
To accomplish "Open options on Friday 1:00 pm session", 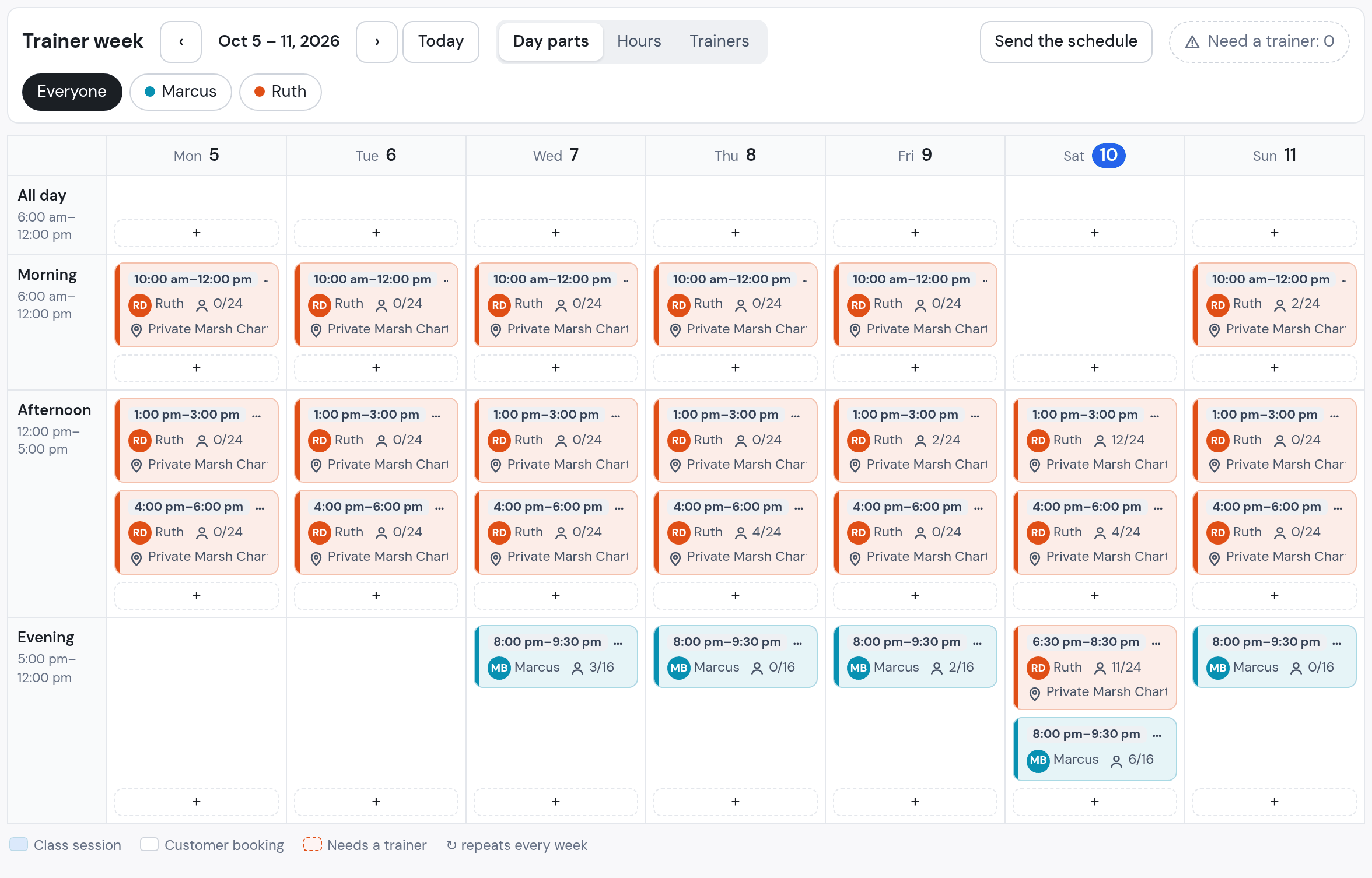I will pos(975,415).
